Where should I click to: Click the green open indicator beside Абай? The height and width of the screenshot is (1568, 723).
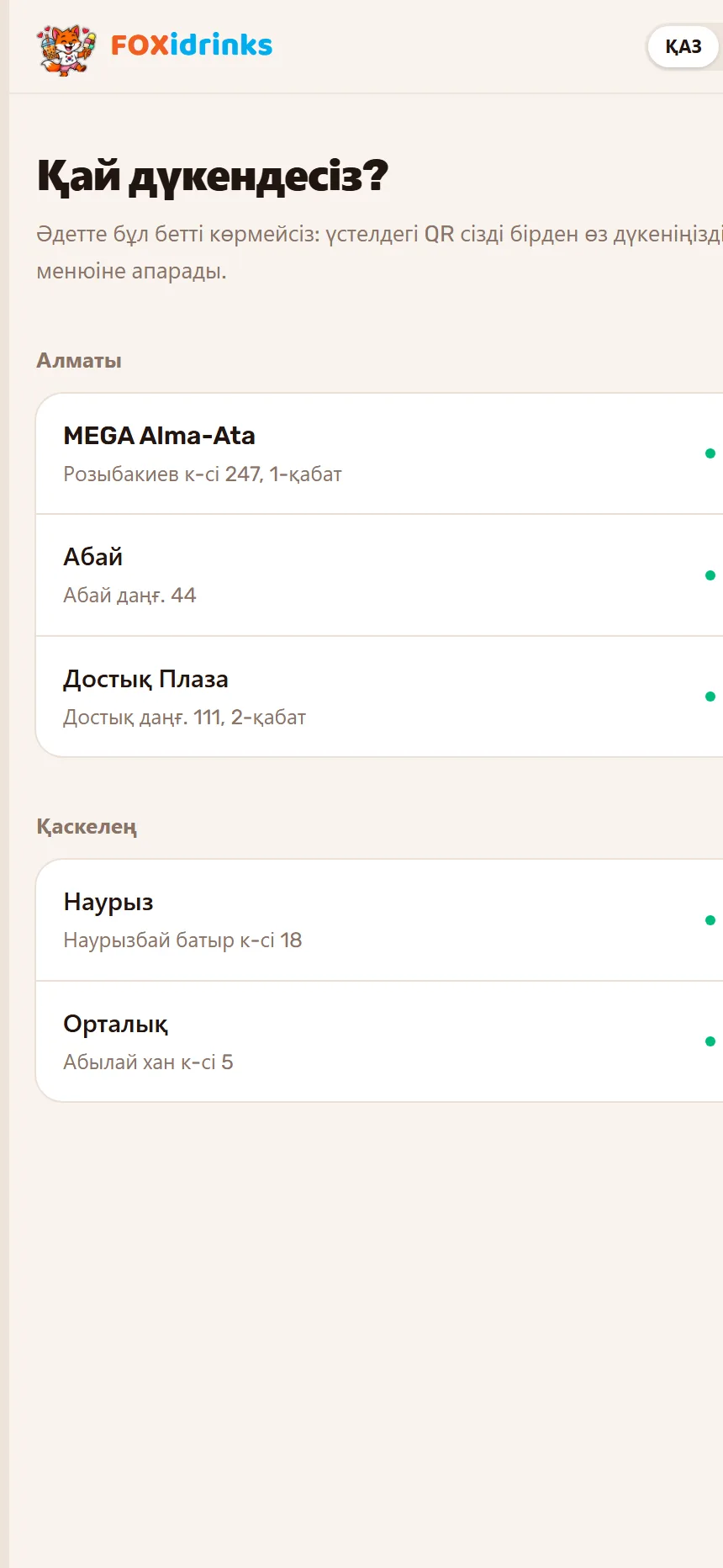tap(710, 575)
